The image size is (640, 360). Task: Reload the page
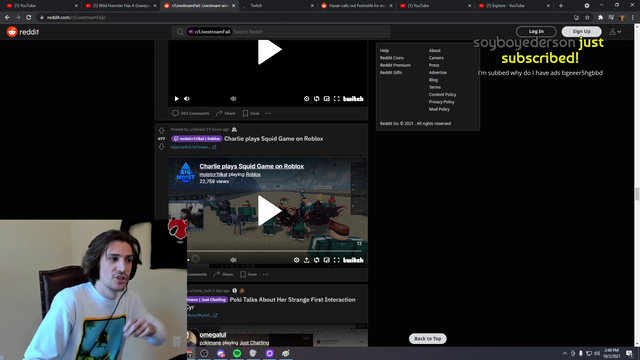[x=29, y=18]
